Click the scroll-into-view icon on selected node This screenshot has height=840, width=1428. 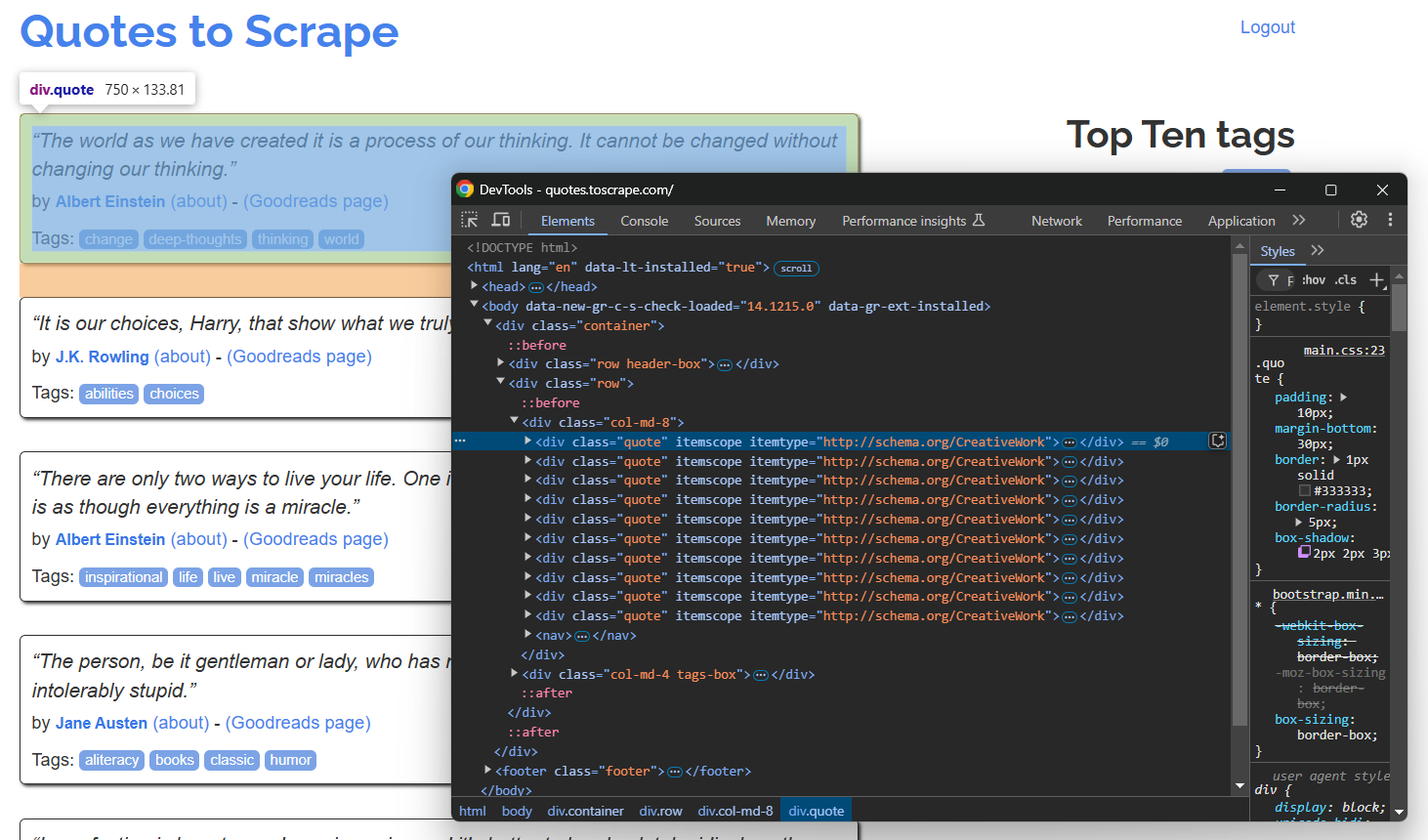(x=1218, y=441)
